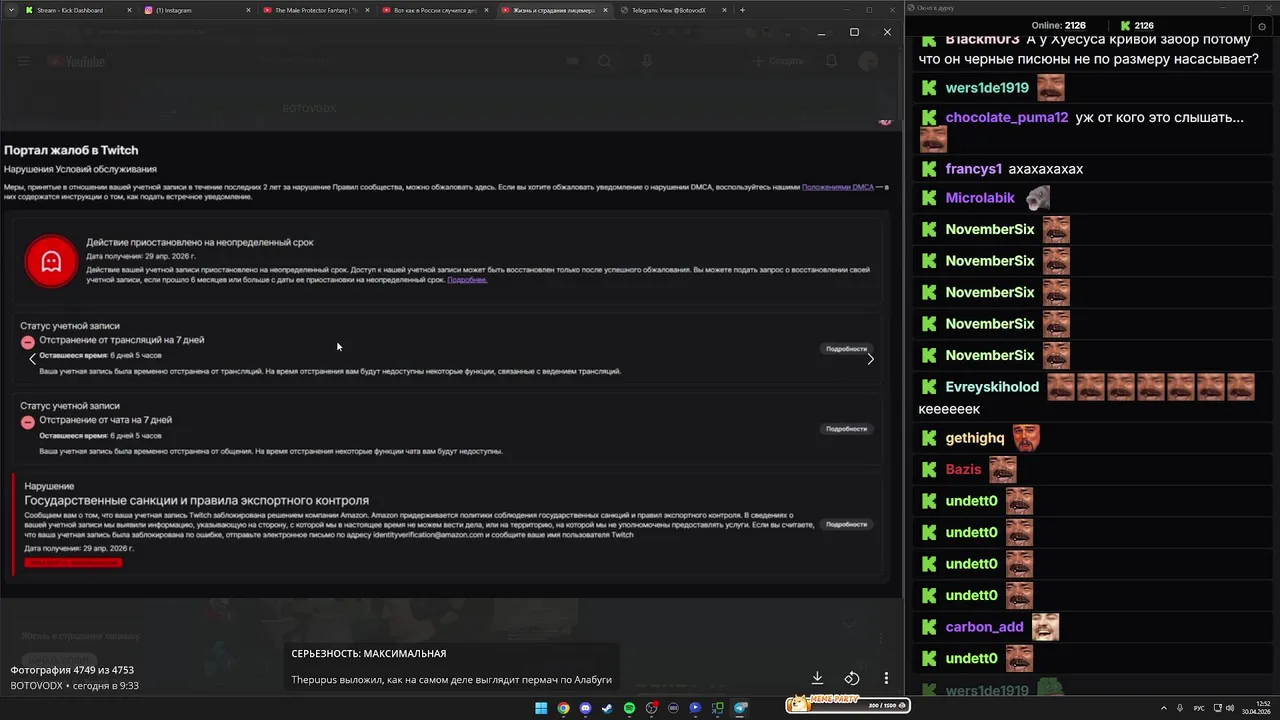Open the Положениями DMCA link
1280x720 pixels.
[x=838, y=187]
